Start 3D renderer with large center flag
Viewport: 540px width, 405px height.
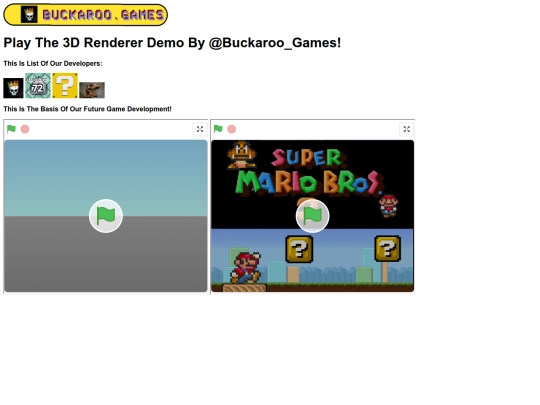[106, 216]
